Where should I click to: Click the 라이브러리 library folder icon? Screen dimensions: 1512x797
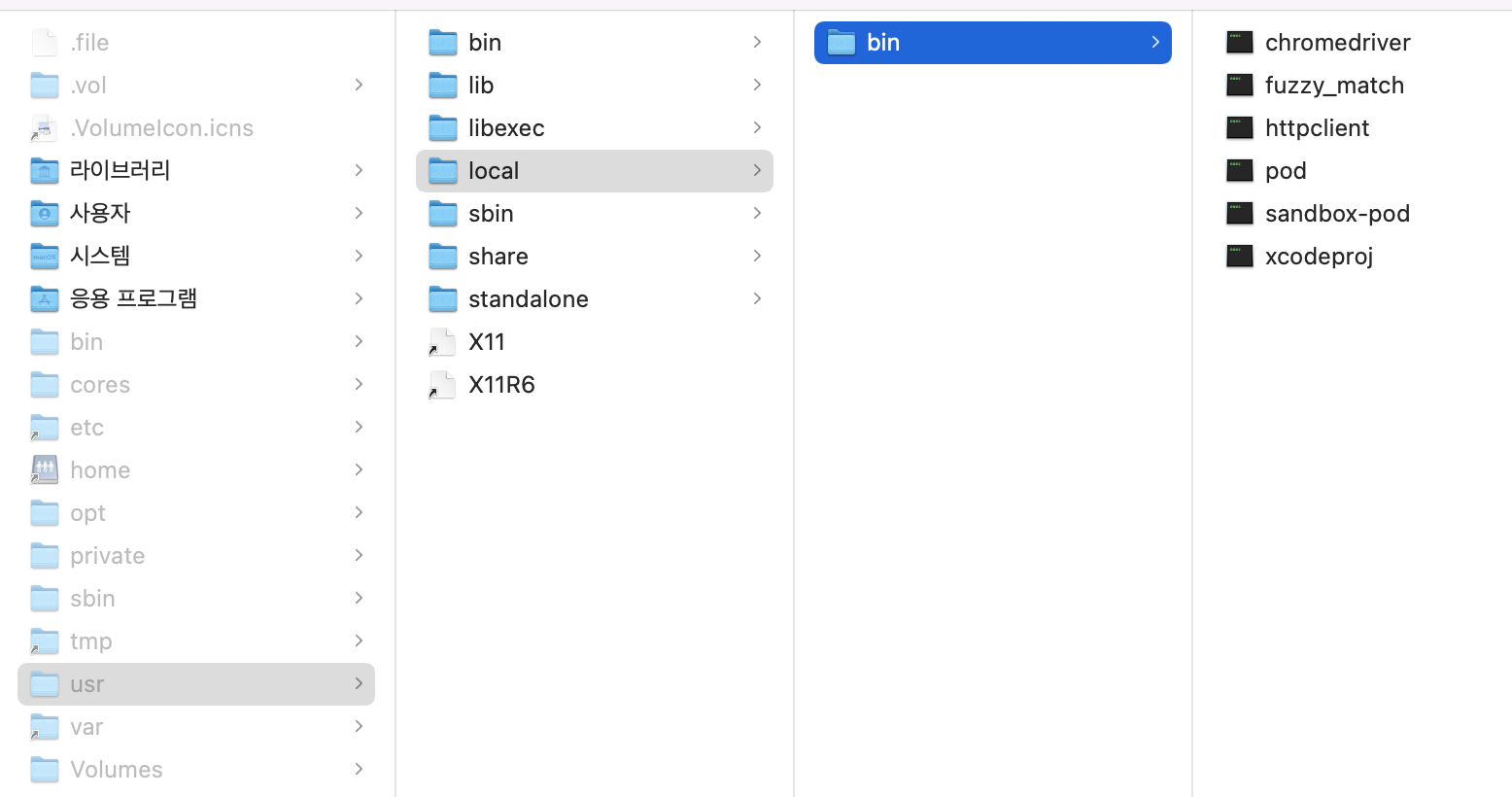pyautogui.click(x=45, y=170)
